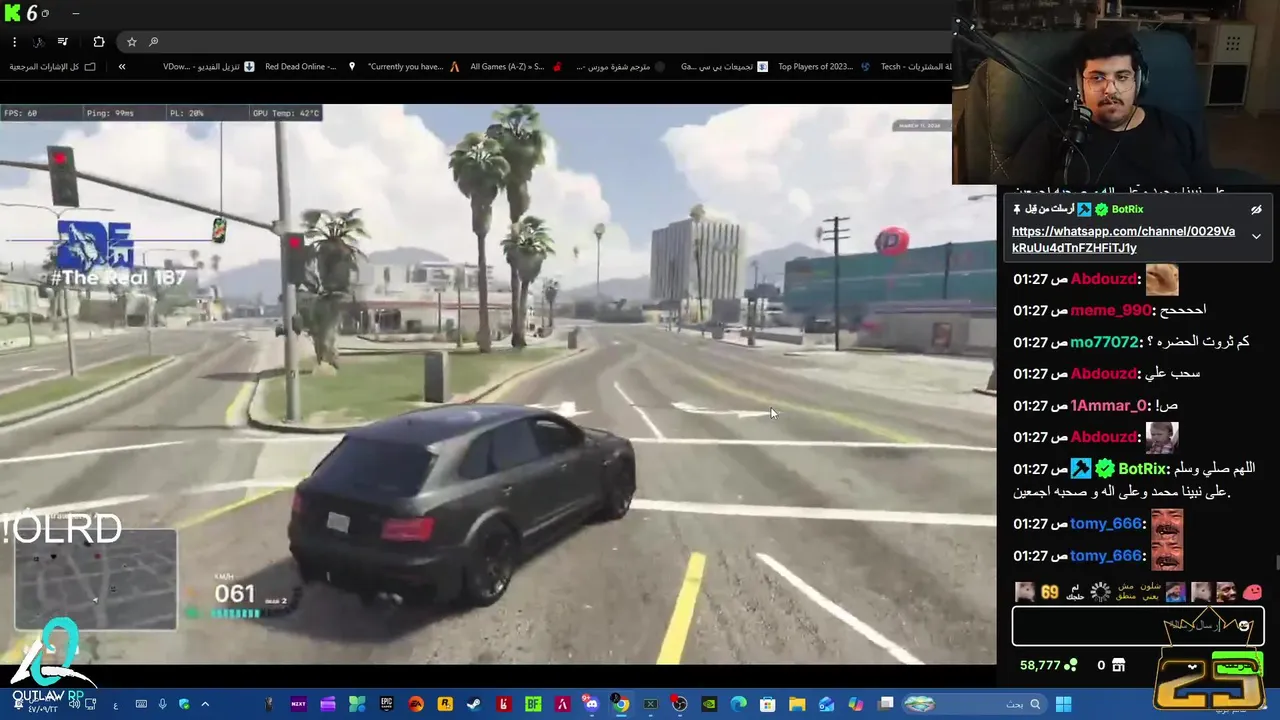Hide the pinned BotRix message
The height and width of the screenshot is (720, 1280).
[1256, 210]
